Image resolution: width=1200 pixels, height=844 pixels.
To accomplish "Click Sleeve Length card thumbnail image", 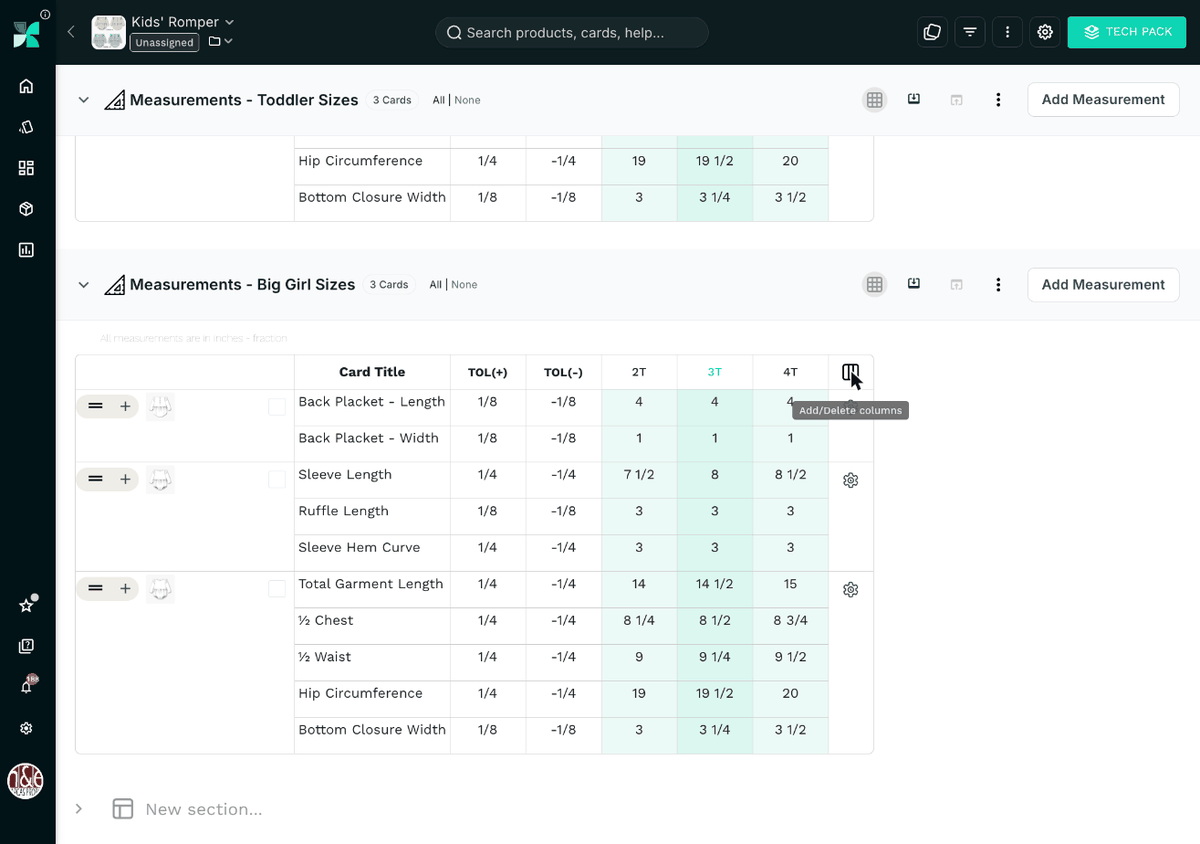I will [160, 479].
